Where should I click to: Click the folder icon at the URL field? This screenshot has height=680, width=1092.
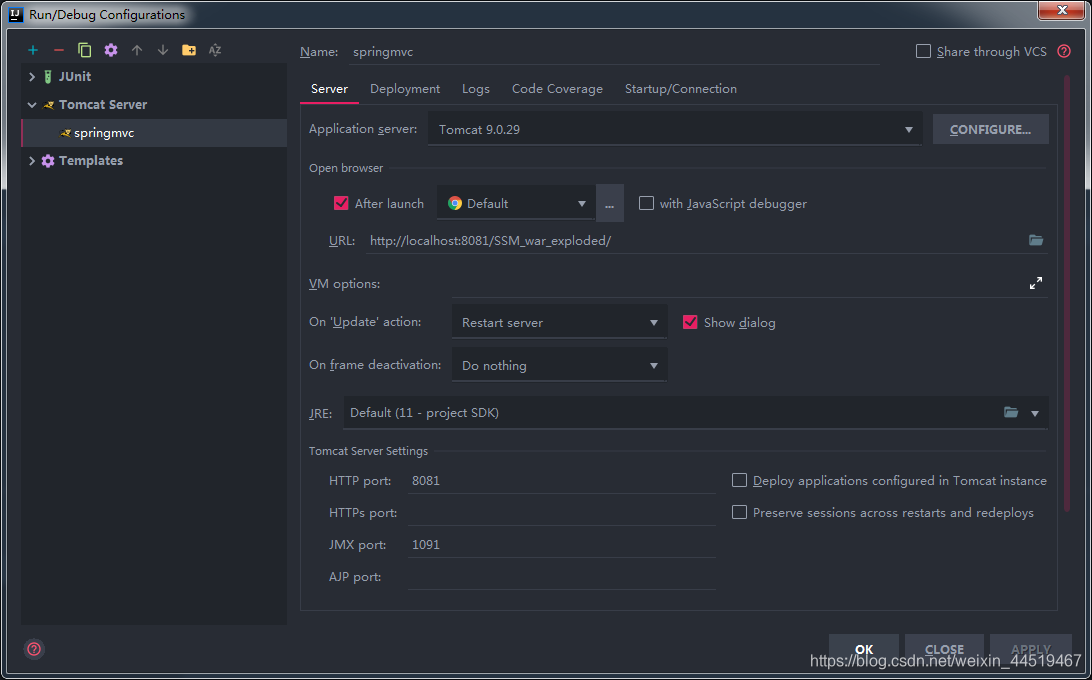[1036, 240]
